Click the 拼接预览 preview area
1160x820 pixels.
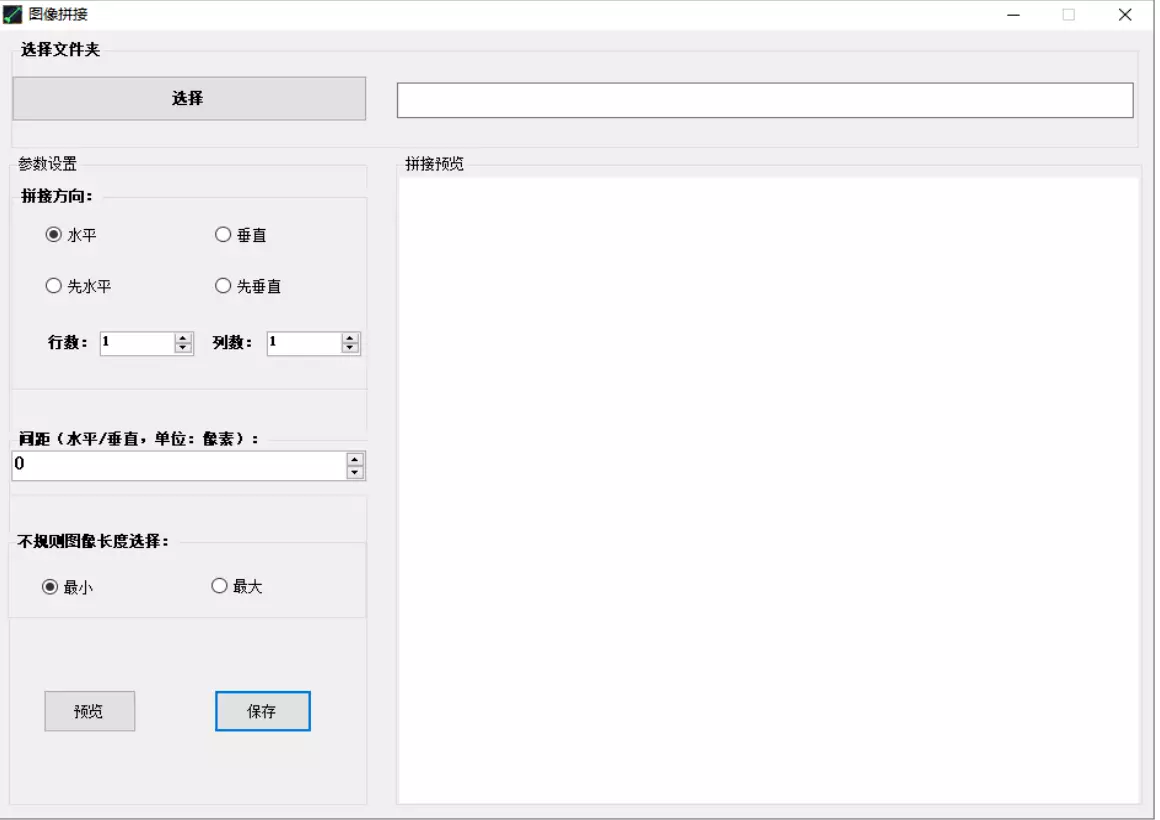coord(768,490)
